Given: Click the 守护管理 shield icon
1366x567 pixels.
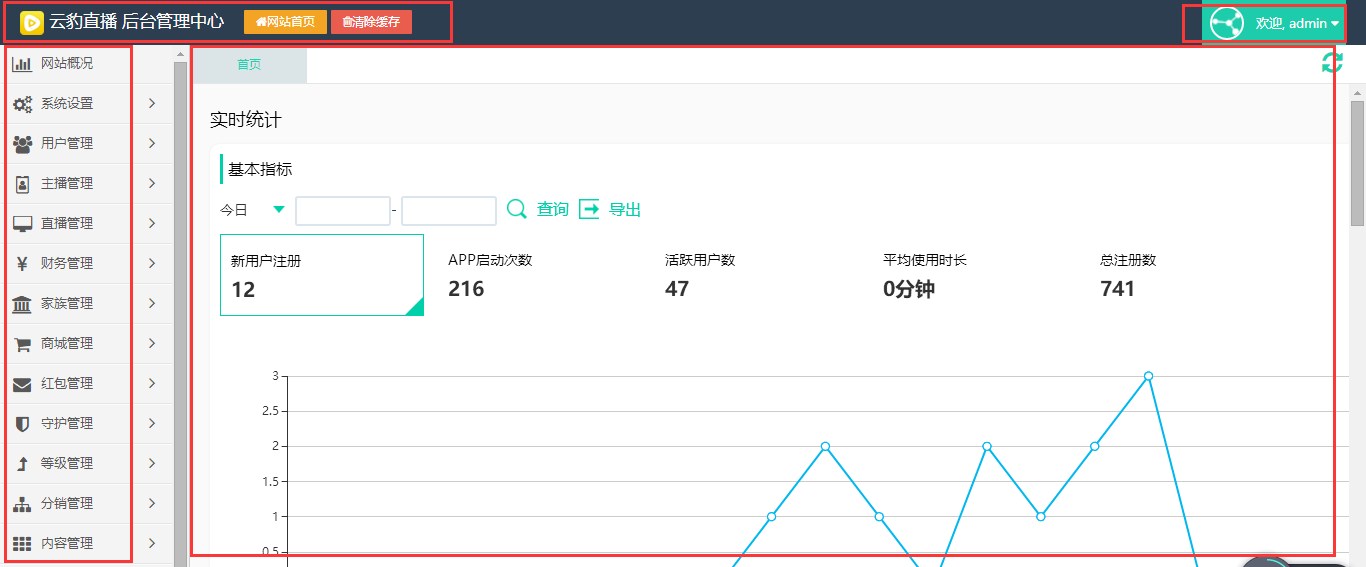Looking at the screenshot, I should (22, 424).
